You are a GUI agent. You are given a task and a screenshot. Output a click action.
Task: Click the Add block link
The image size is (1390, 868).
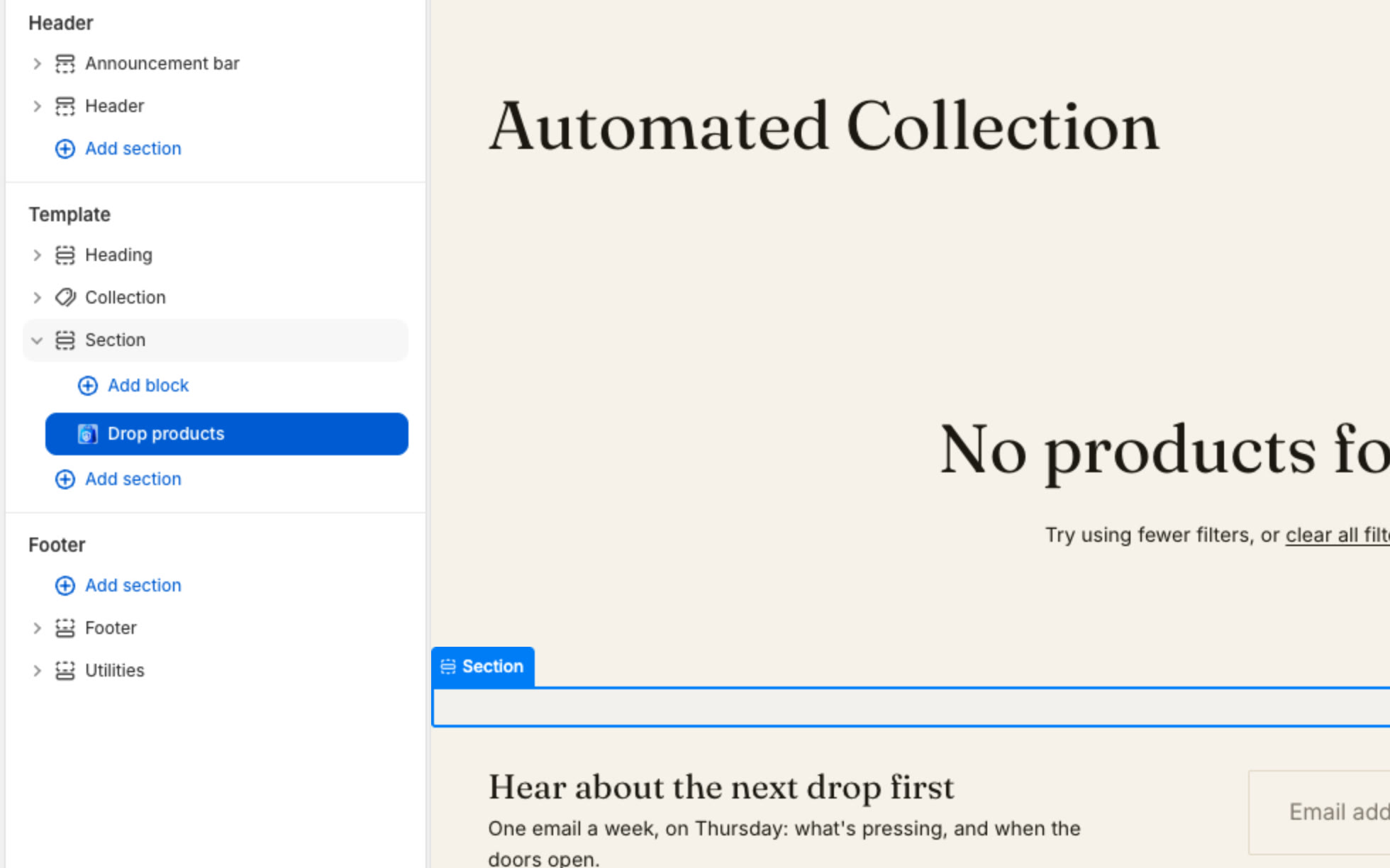tap(148, 386)
